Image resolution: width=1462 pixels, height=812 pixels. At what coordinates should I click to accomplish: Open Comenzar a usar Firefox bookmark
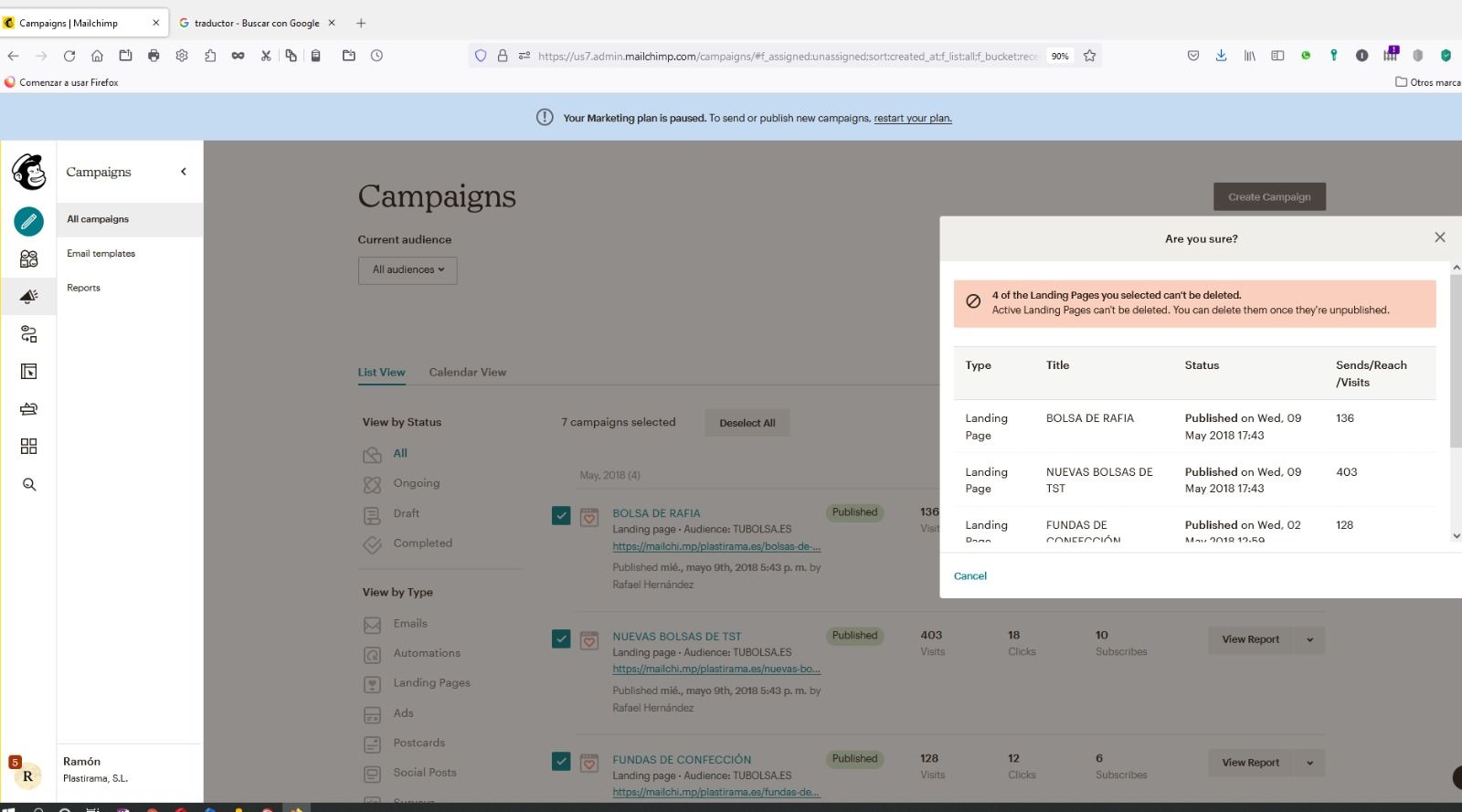(x=61, y=82)
